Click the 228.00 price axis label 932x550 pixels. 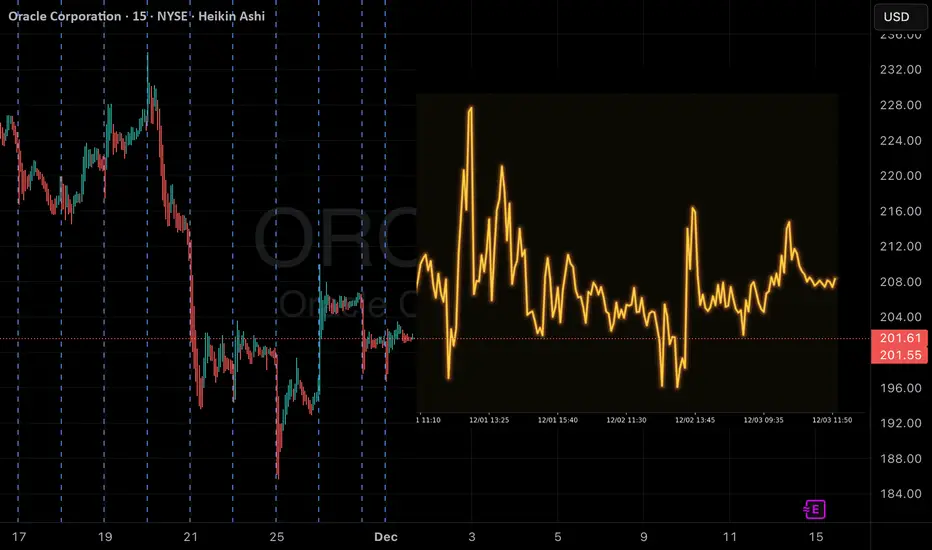[x=900, y=105]
